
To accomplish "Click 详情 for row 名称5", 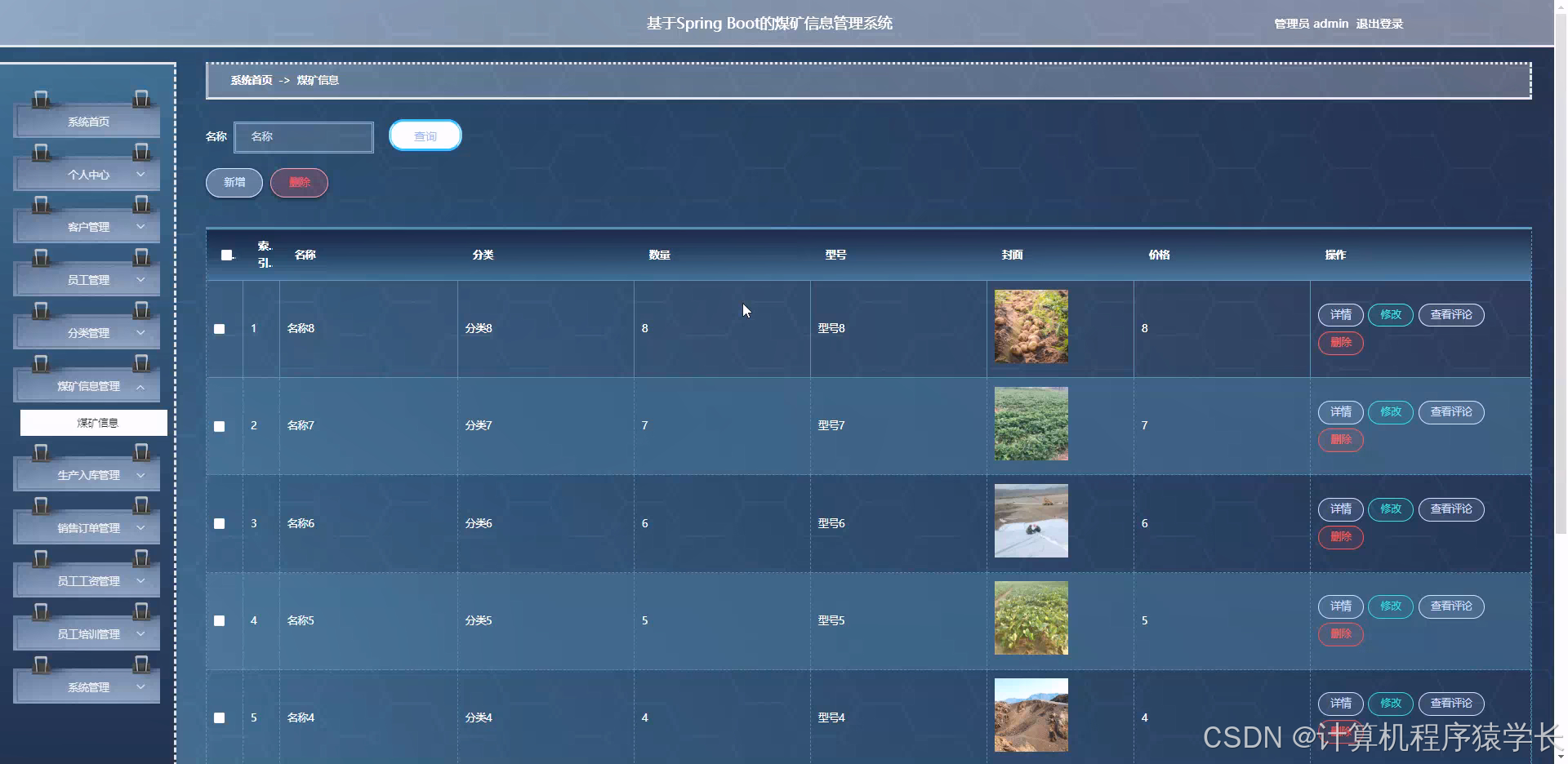I will click(1341, 606).
